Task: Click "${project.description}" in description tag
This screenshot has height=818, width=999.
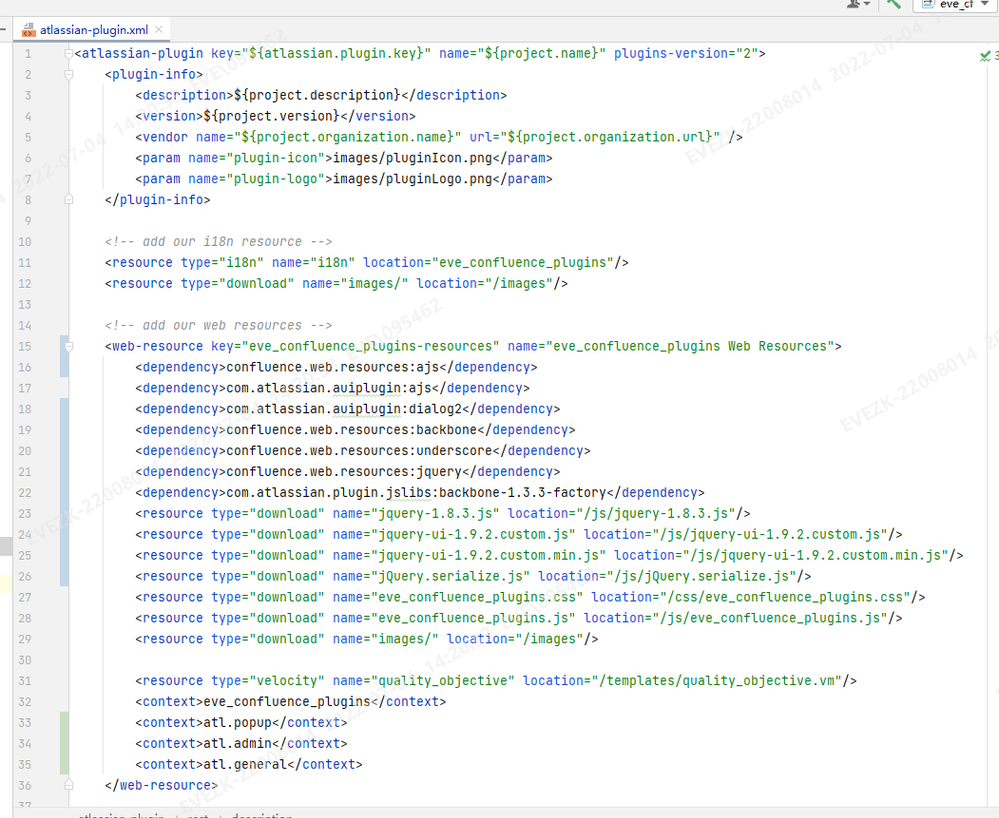Action: click(x=317, y=96)
